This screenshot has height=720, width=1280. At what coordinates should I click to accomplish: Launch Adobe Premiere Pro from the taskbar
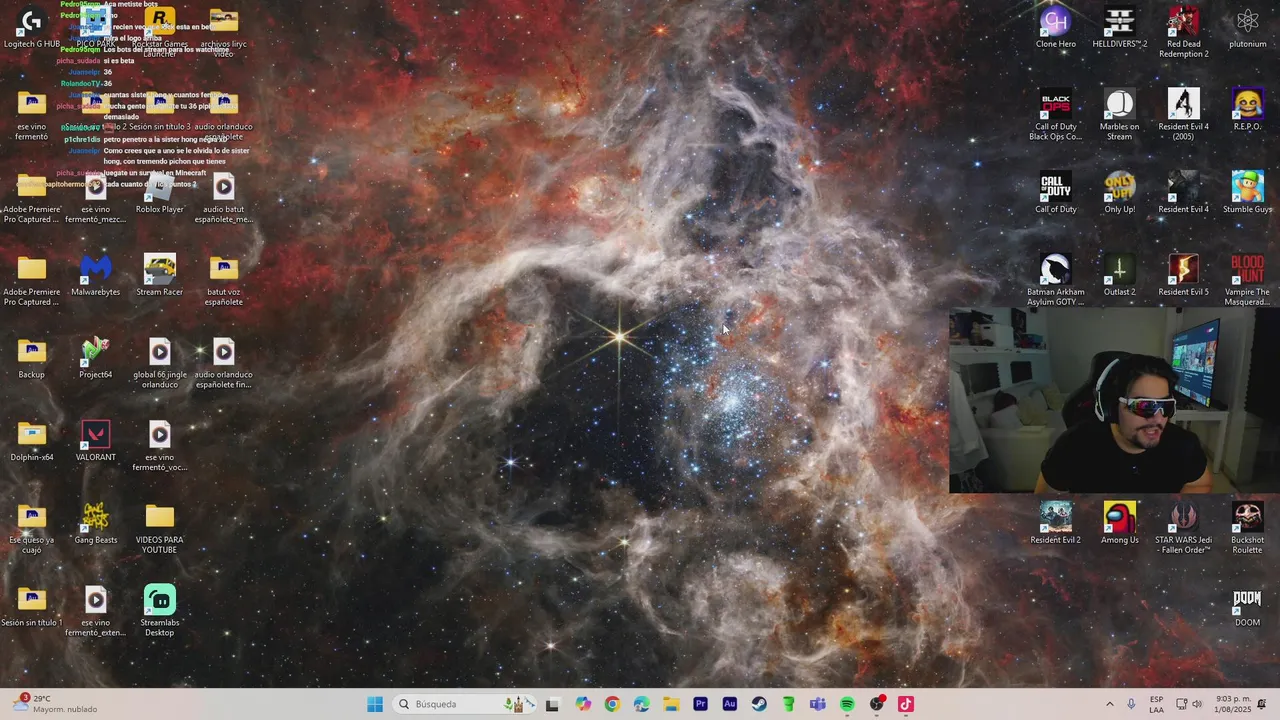click(x=700, y=704)
